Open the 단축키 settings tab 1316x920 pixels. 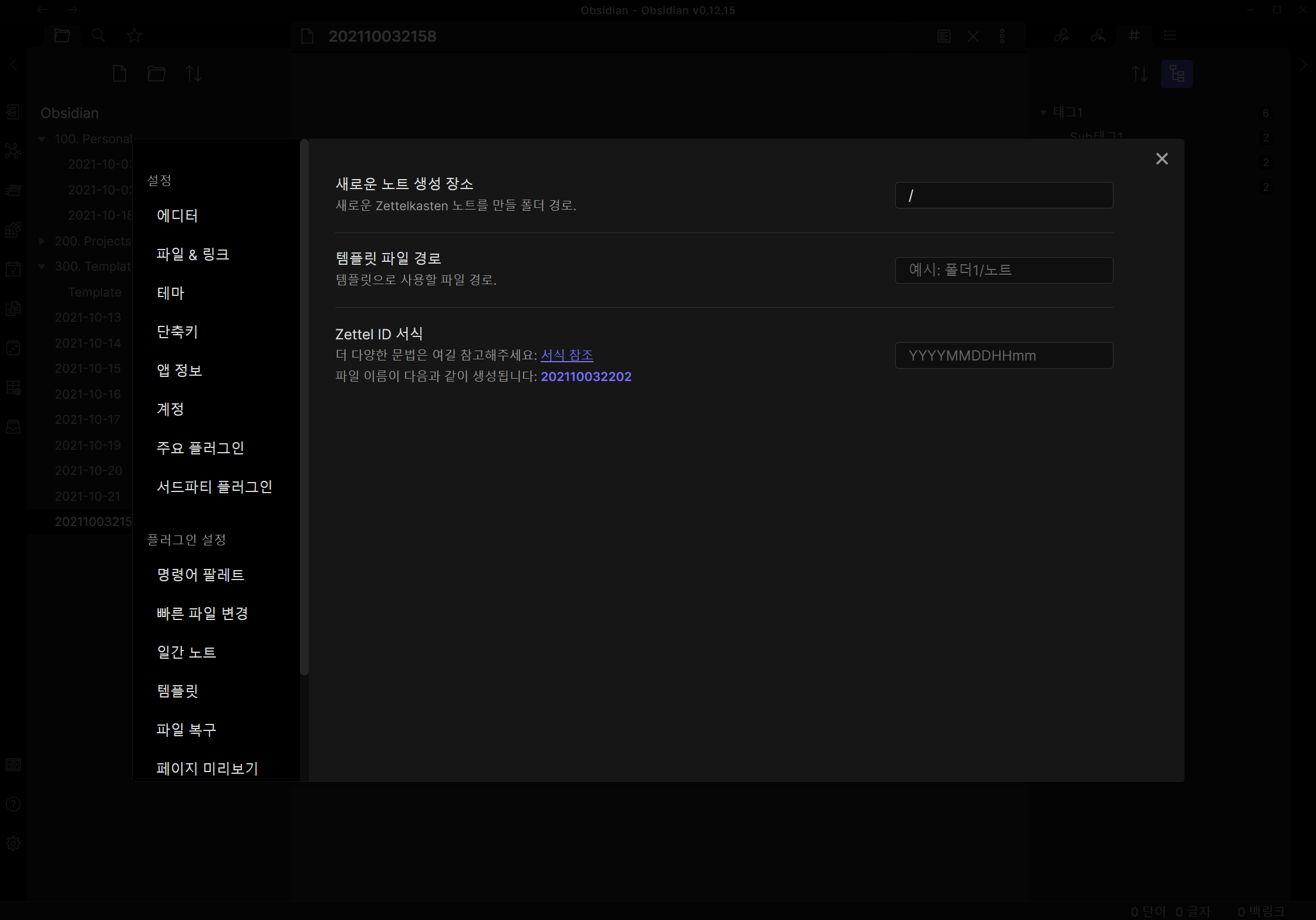[177, 332]
